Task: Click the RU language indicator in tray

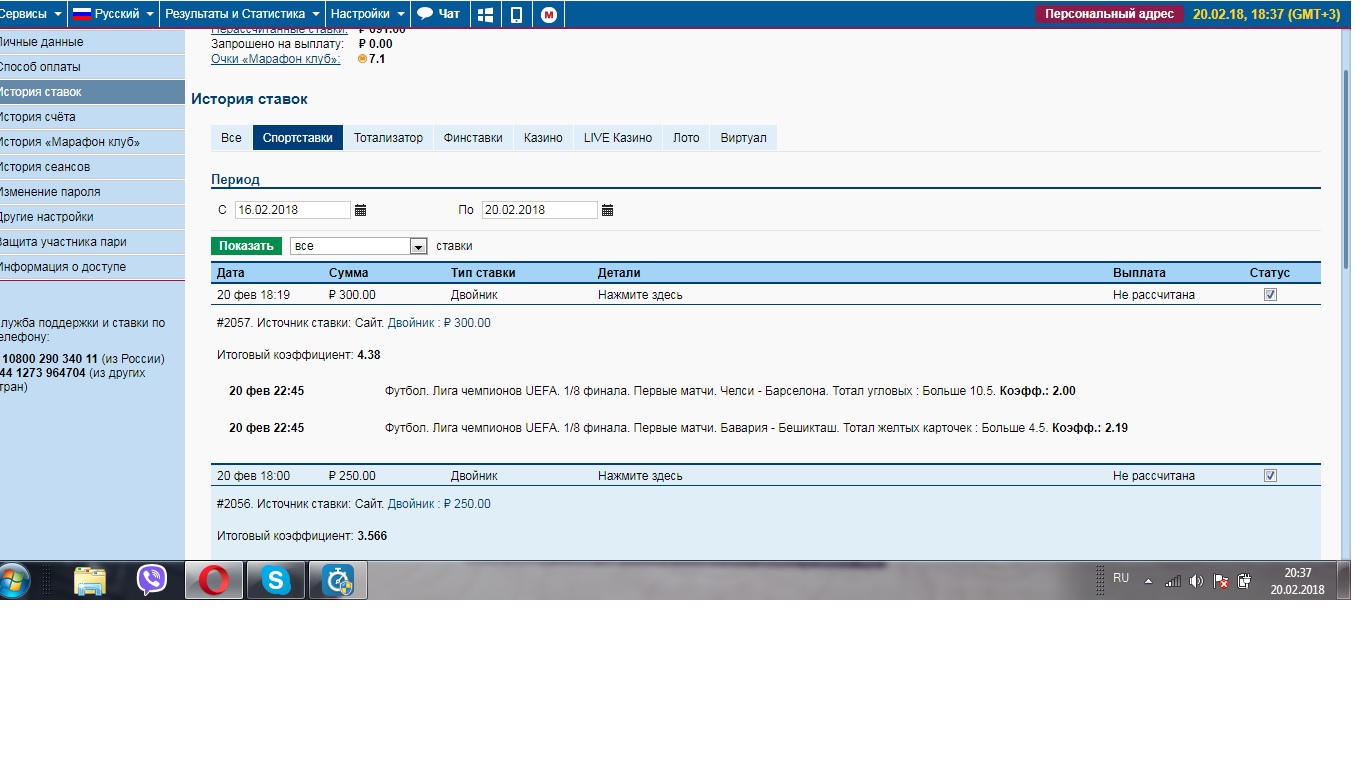Action: [x=1121, y=578]
